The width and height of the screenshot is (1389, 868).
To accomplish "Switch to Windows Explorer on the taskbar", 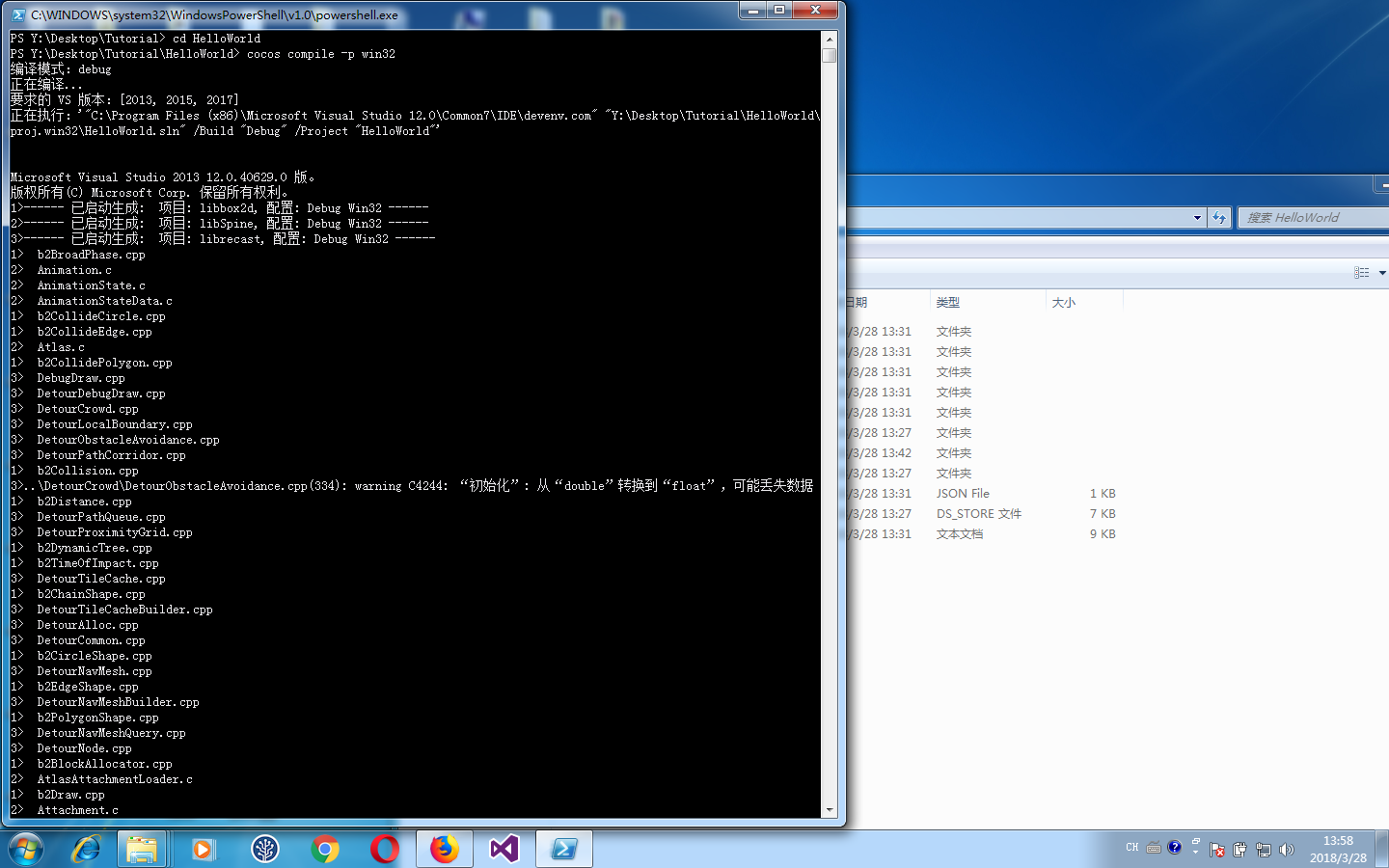I will point(142,849).
